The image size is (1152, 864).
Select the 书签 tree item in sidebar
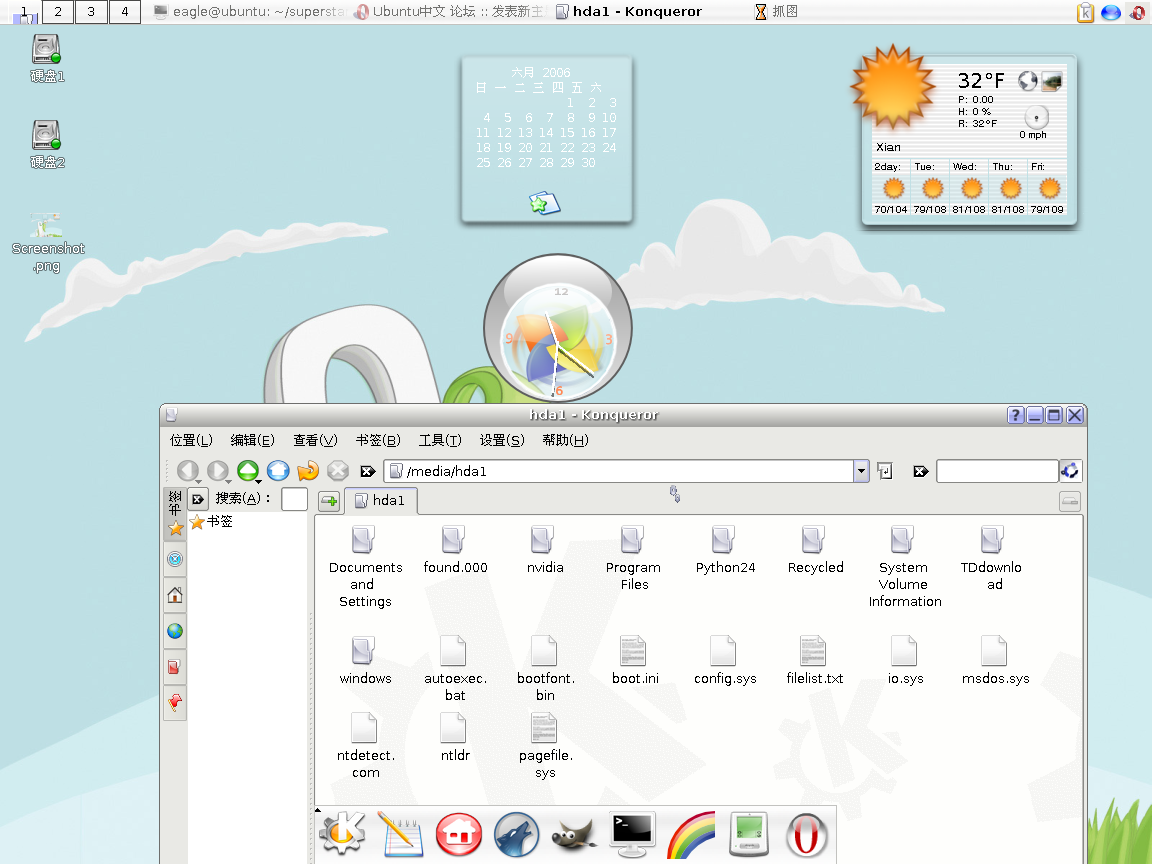click(x=212, y=522)
